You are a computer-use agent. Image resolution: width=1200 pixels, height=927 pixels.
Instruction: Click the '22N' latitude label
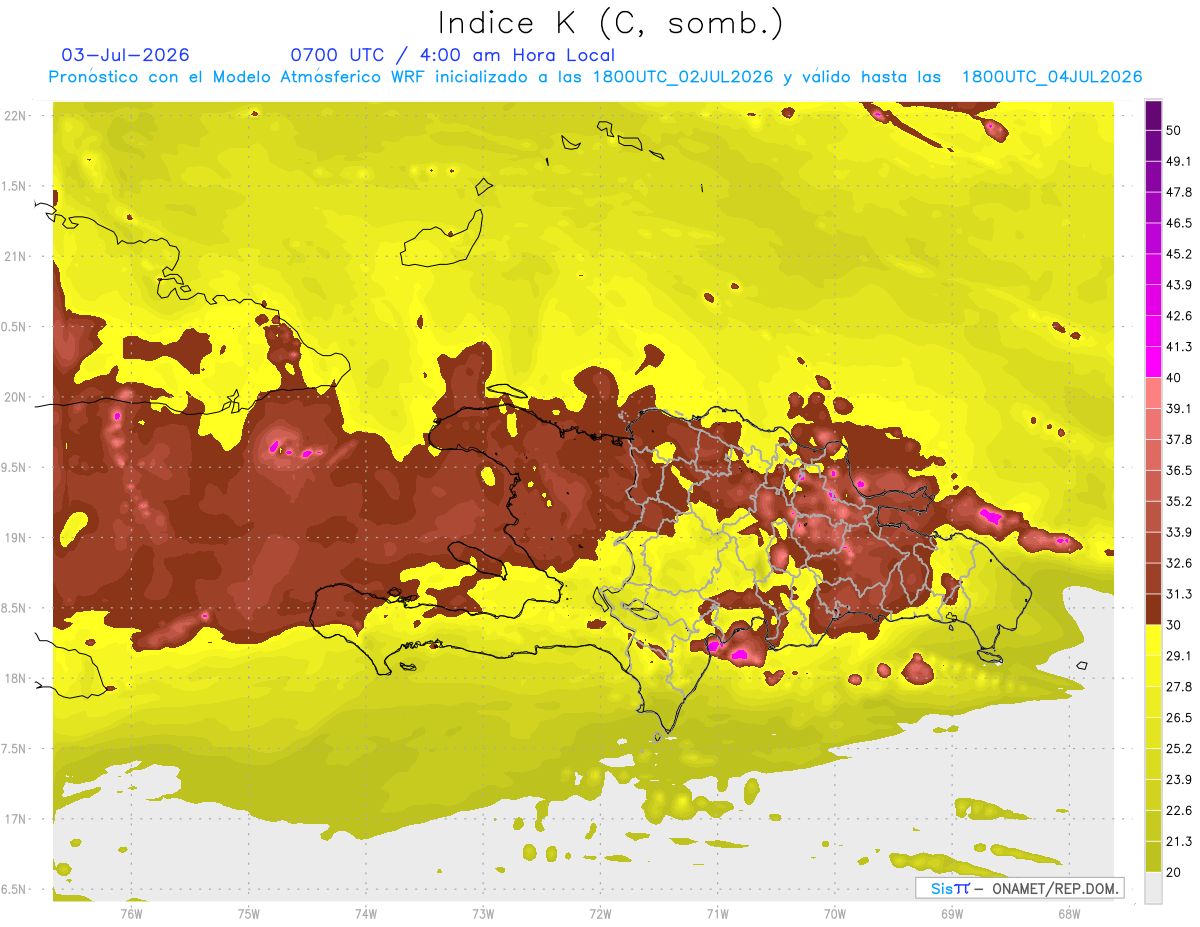pyautogui.click(x=17, y=116)
